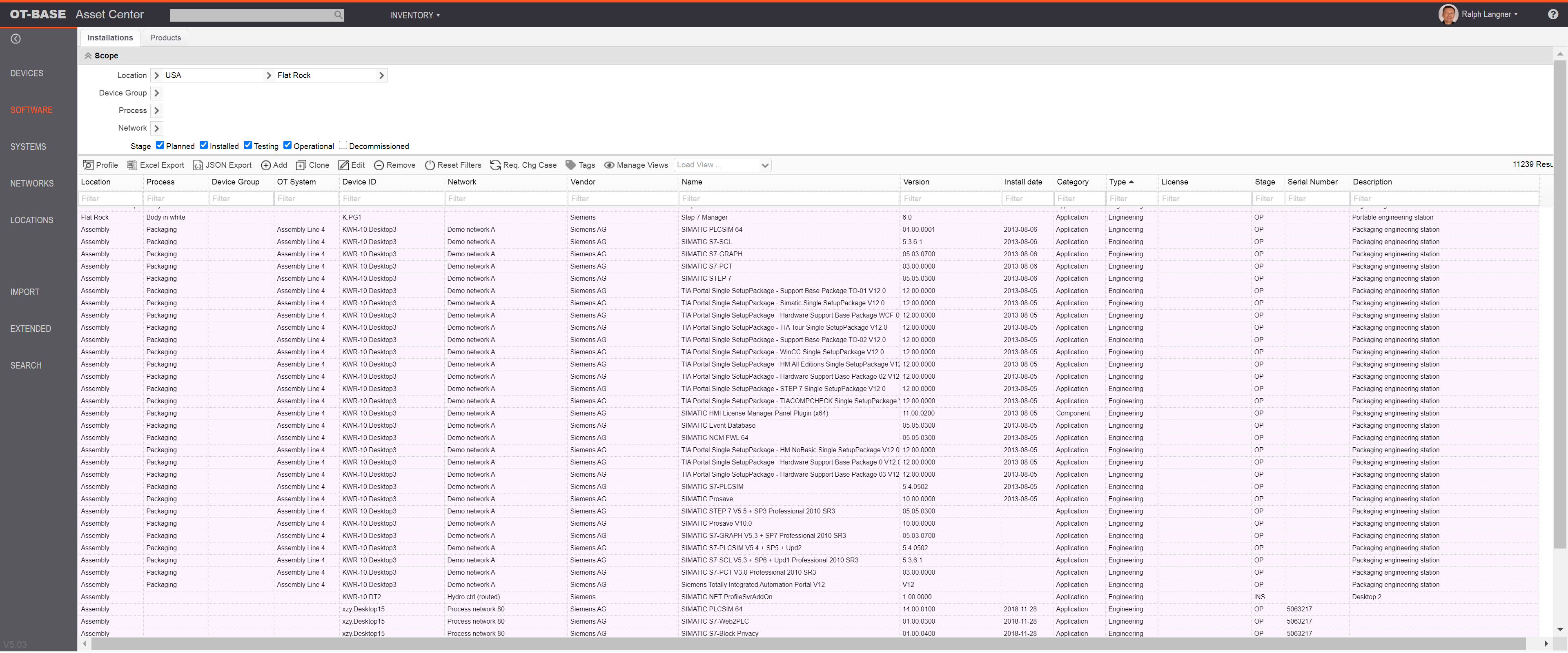1568x653 pixels.
Task: Open LOCATIONS in the sidebar
Action: pyautogui.click(x=32, y=220)
